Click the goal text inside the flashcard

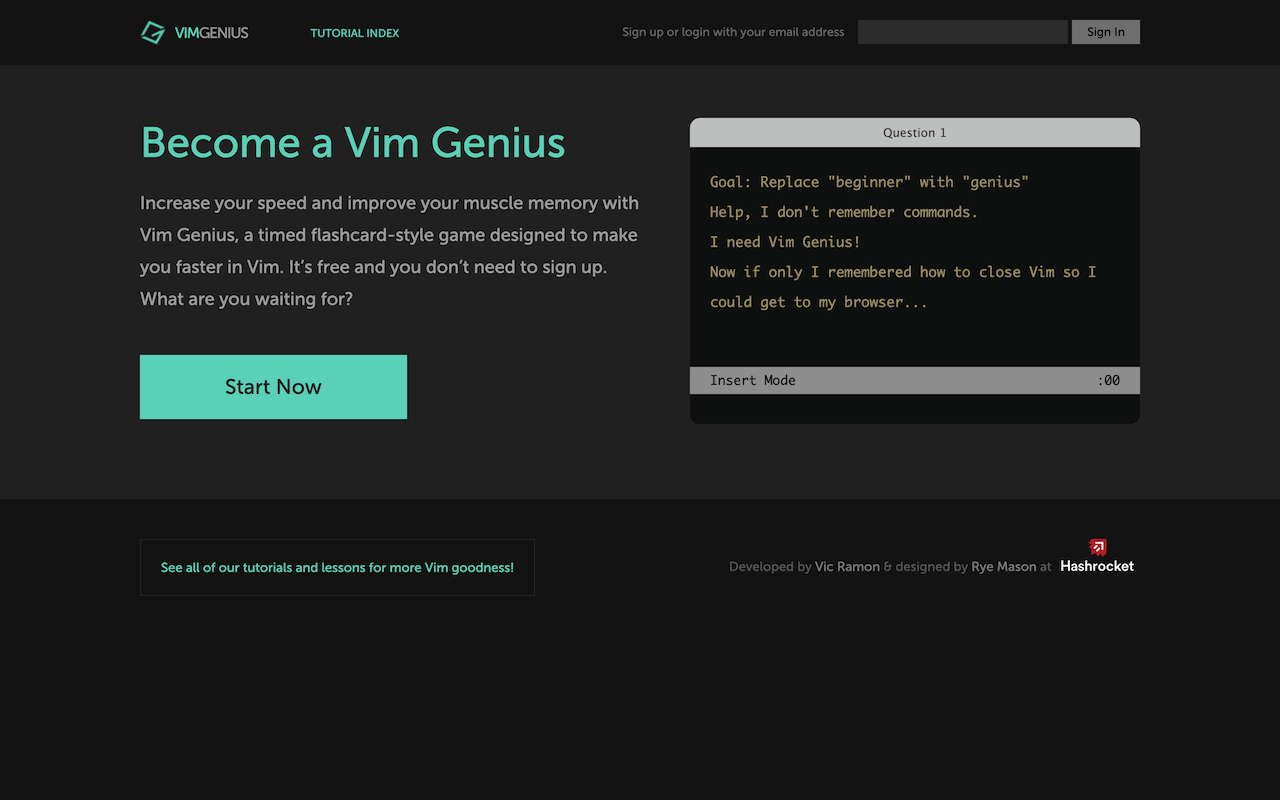[x=868, y=182]
